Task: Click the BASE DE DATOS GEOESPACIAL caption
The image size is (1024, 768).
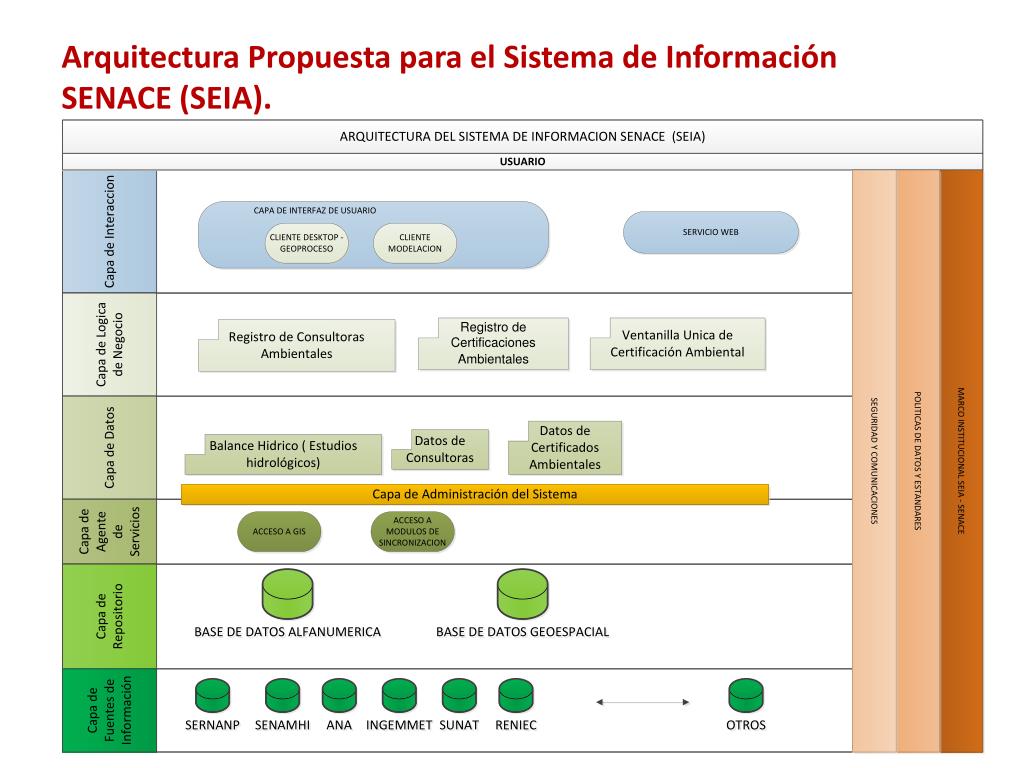Action: 522,632
